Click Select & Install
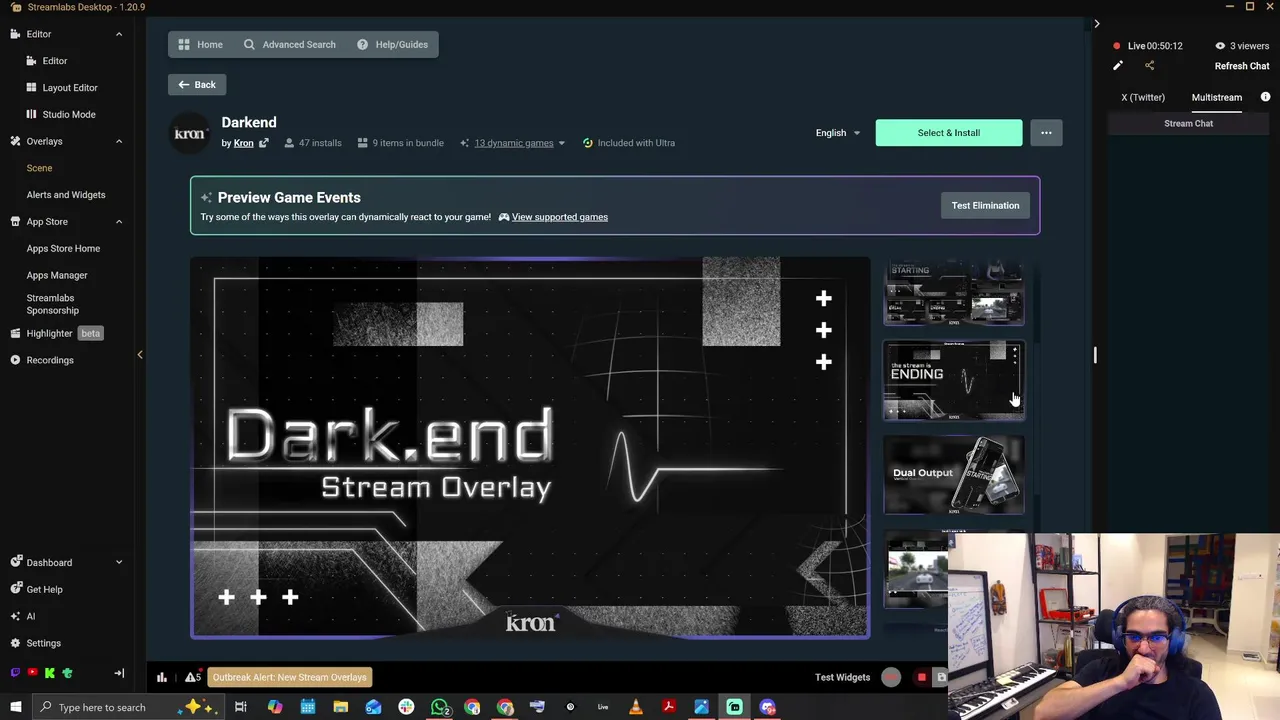Viewport: 1280px width, 720px height. pos(949,133)
